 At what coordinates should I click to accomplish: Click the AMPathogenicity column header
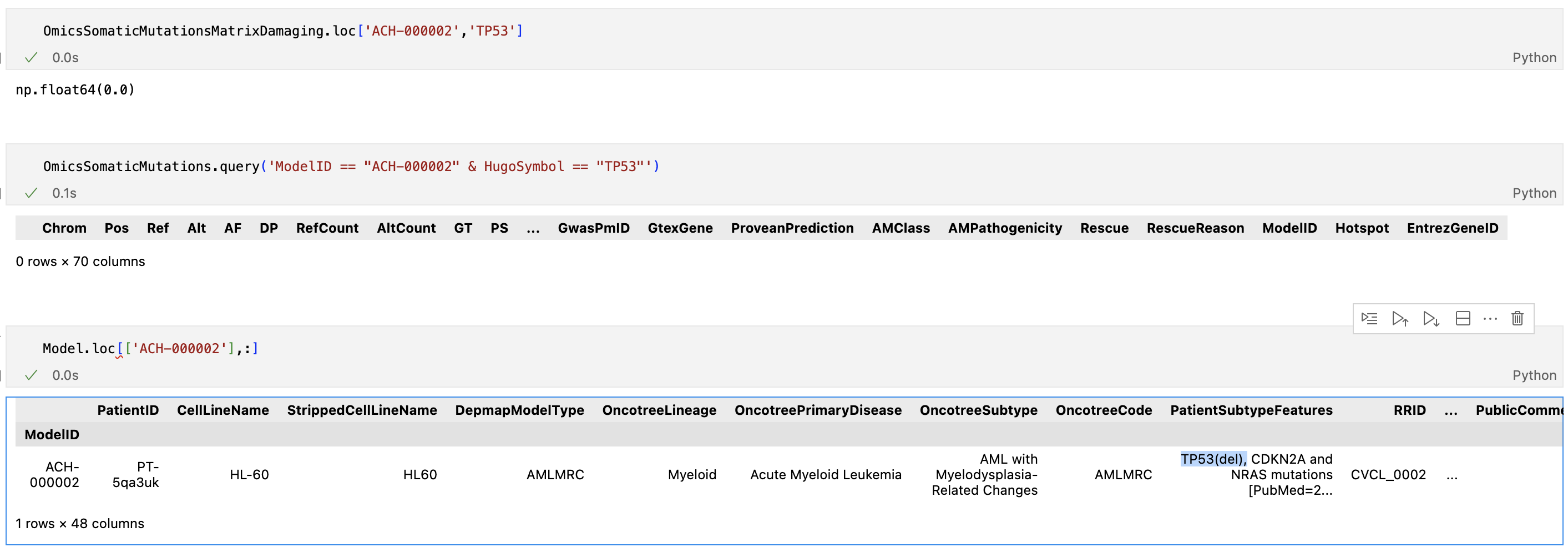[1004, 228]
